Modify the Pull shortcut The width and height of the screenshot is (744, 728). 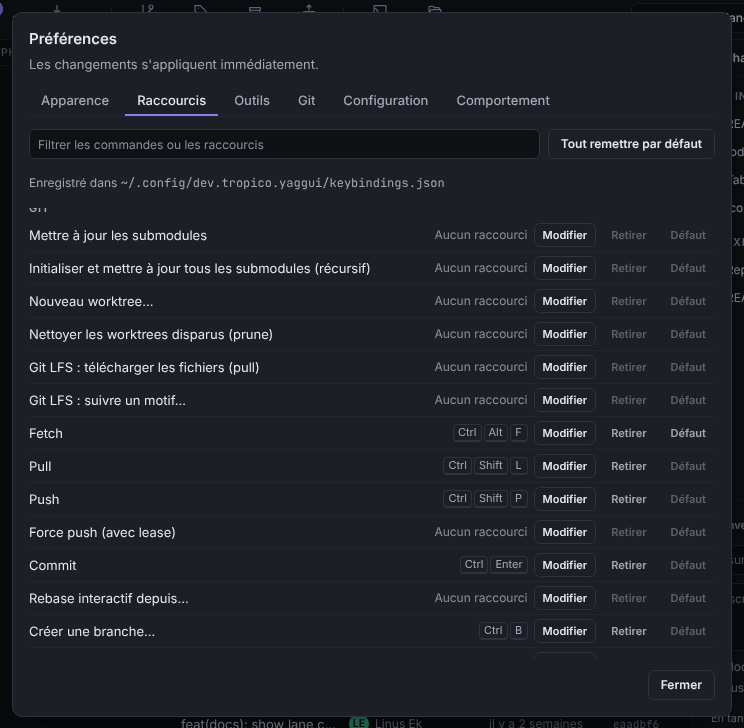tap(565, 466)
